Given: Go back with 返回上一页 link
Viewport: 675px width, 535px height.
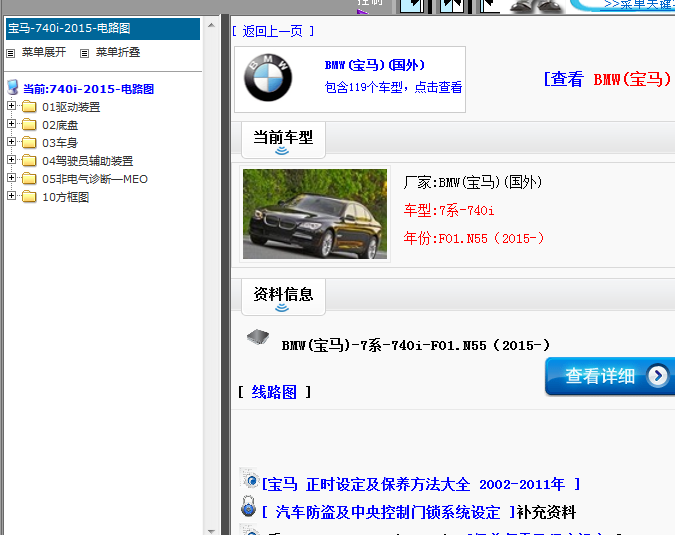Looking at the screenshot, I should [x=273, y=31].
